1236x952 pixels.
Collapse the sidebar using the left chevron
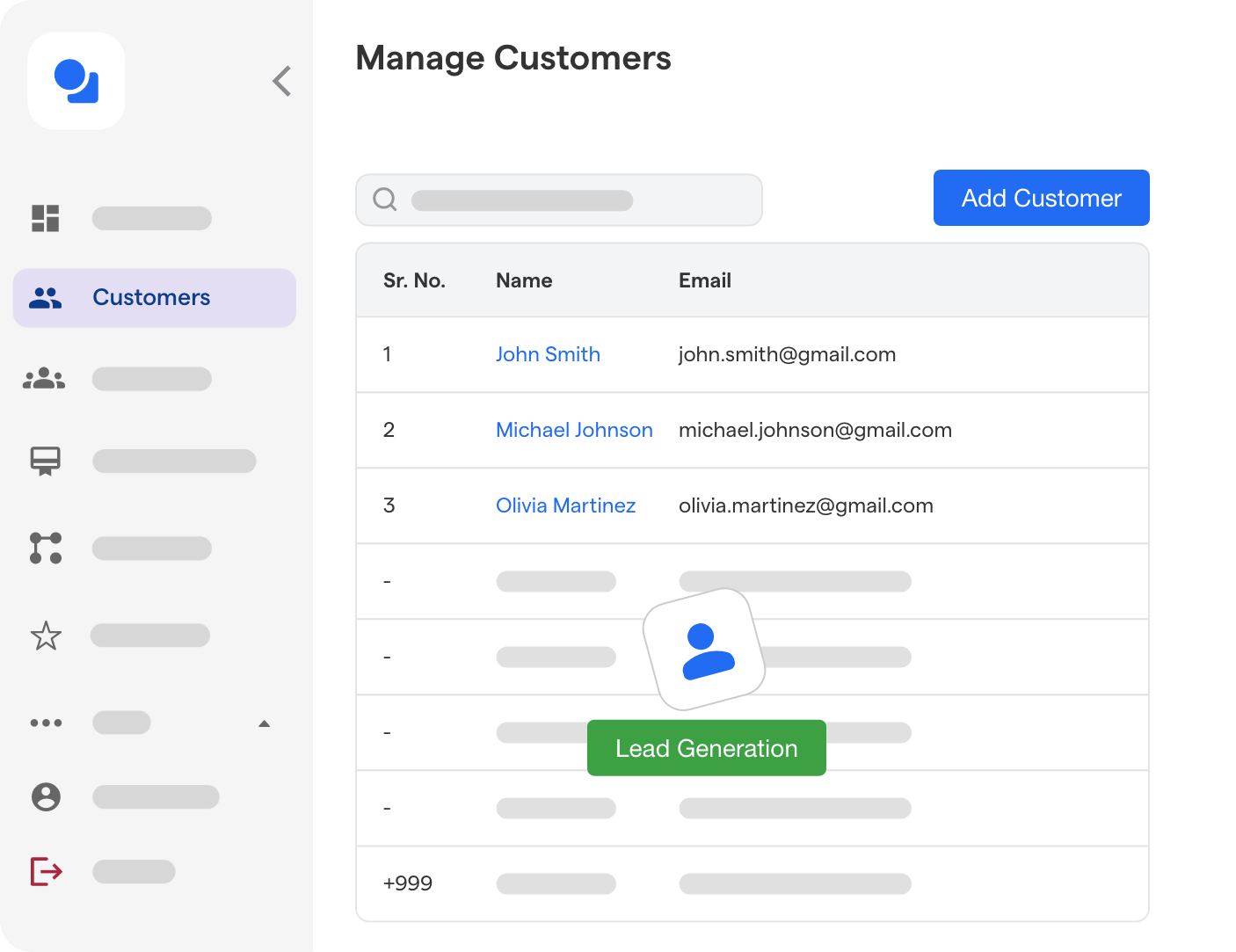tap(281, 81)
